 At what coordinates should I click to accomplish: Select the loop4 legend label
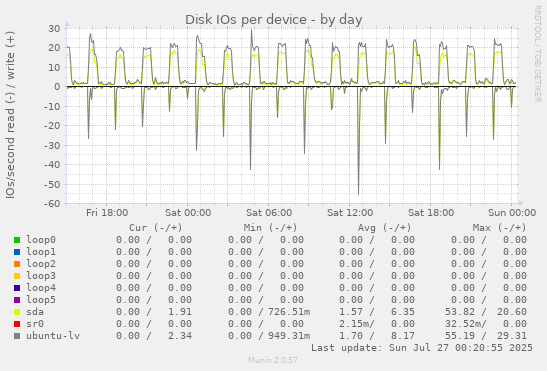[41, 288]
